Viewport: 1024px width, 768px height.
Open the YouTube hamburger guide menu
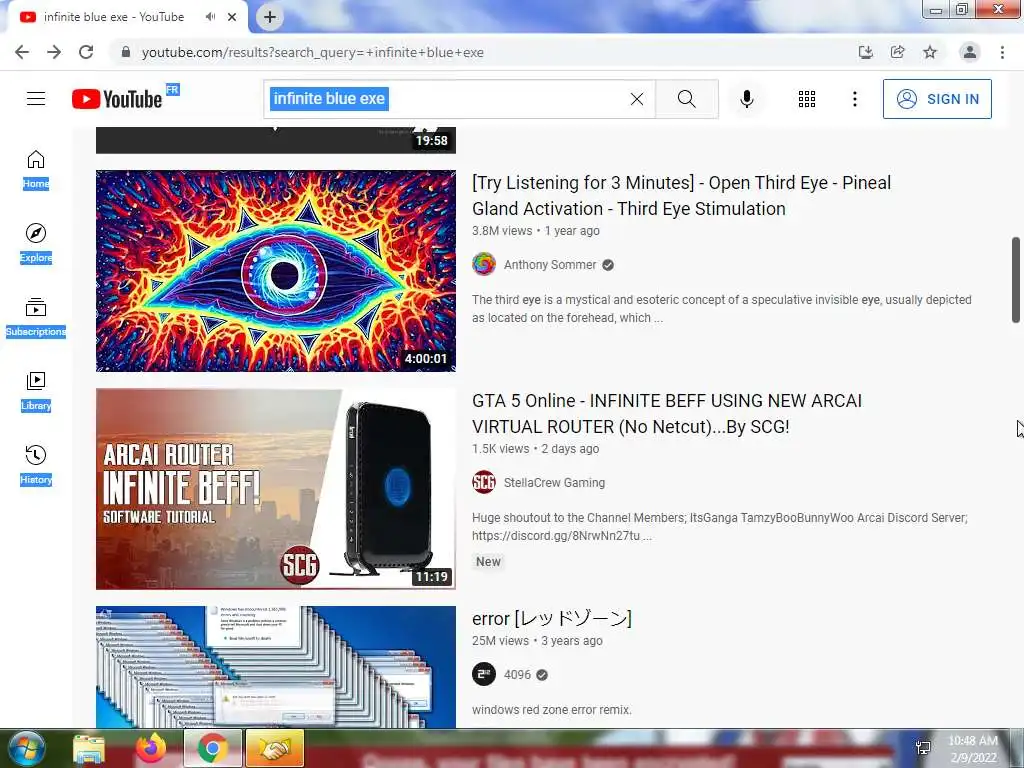pyautogui.click(x=36, y=99)
